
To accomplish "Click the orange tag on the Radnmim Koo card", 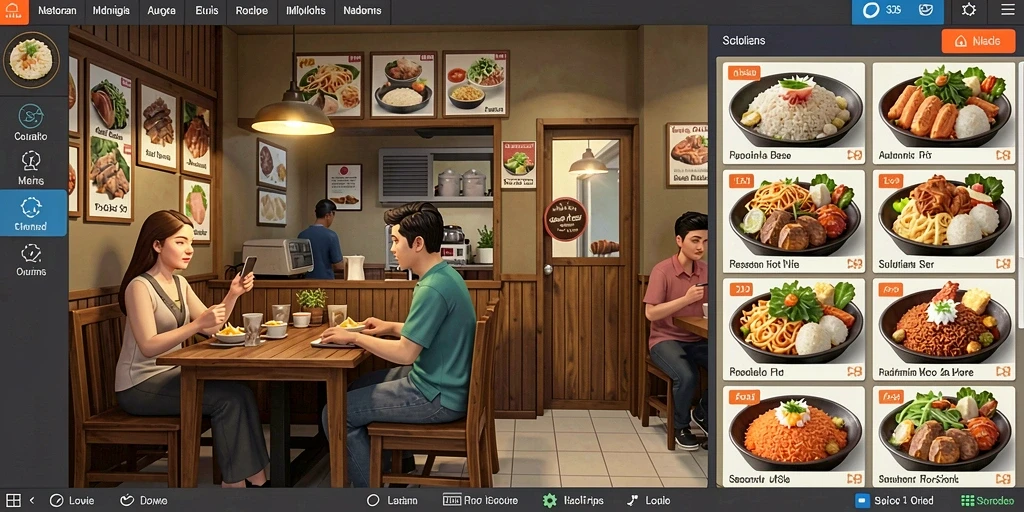I will (x=891, y=288).
